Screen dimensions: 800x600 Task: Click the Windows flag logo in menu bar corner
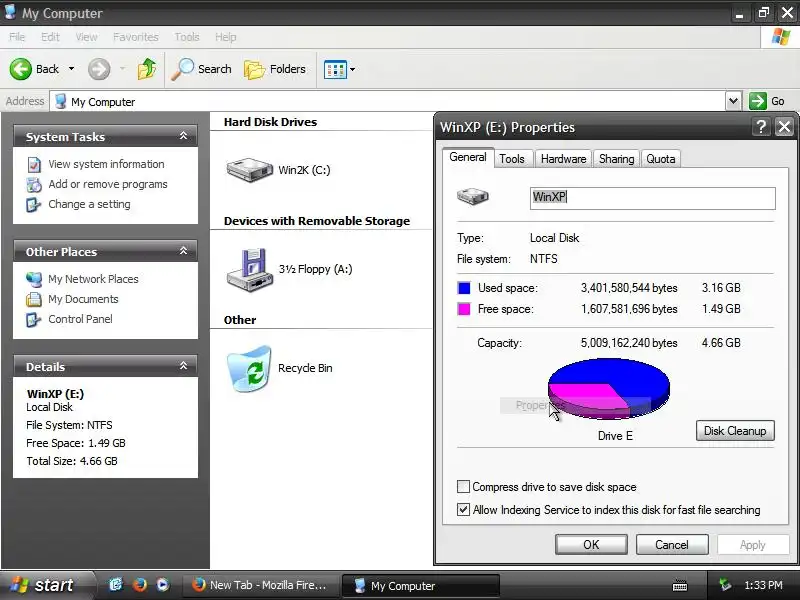780,37
